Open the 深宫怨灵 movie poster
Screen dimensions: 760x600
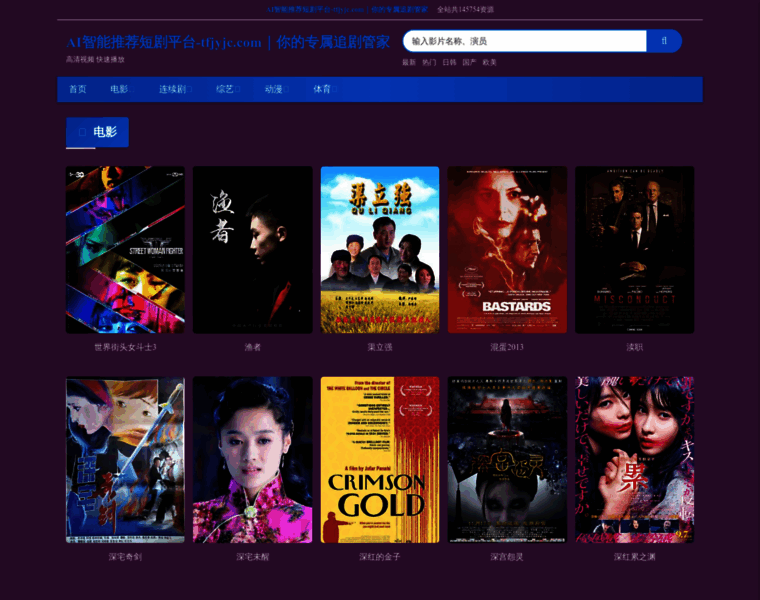tap(507, 460)
